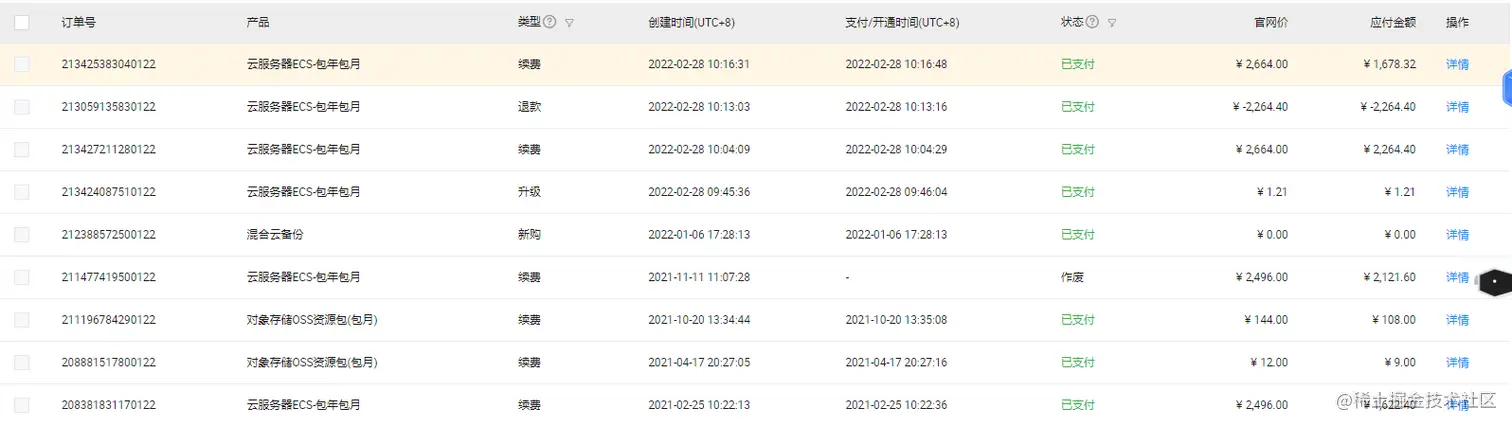Click help icon next to 类型 header

pos(550,22)
